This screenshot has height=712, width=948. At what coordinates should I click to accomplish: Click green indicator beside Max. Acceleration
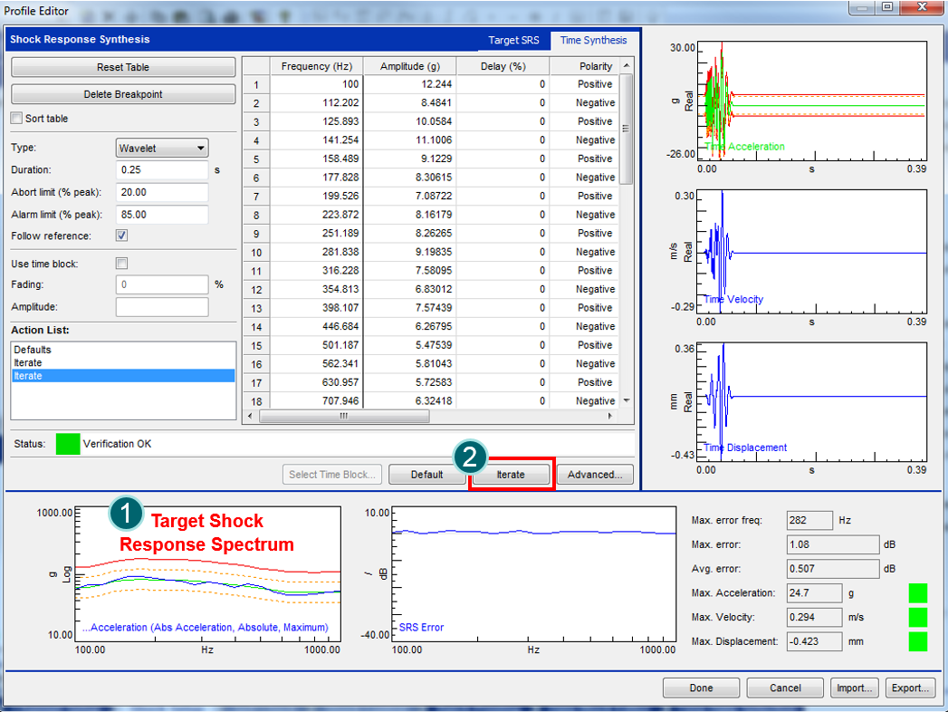(917, 593)
